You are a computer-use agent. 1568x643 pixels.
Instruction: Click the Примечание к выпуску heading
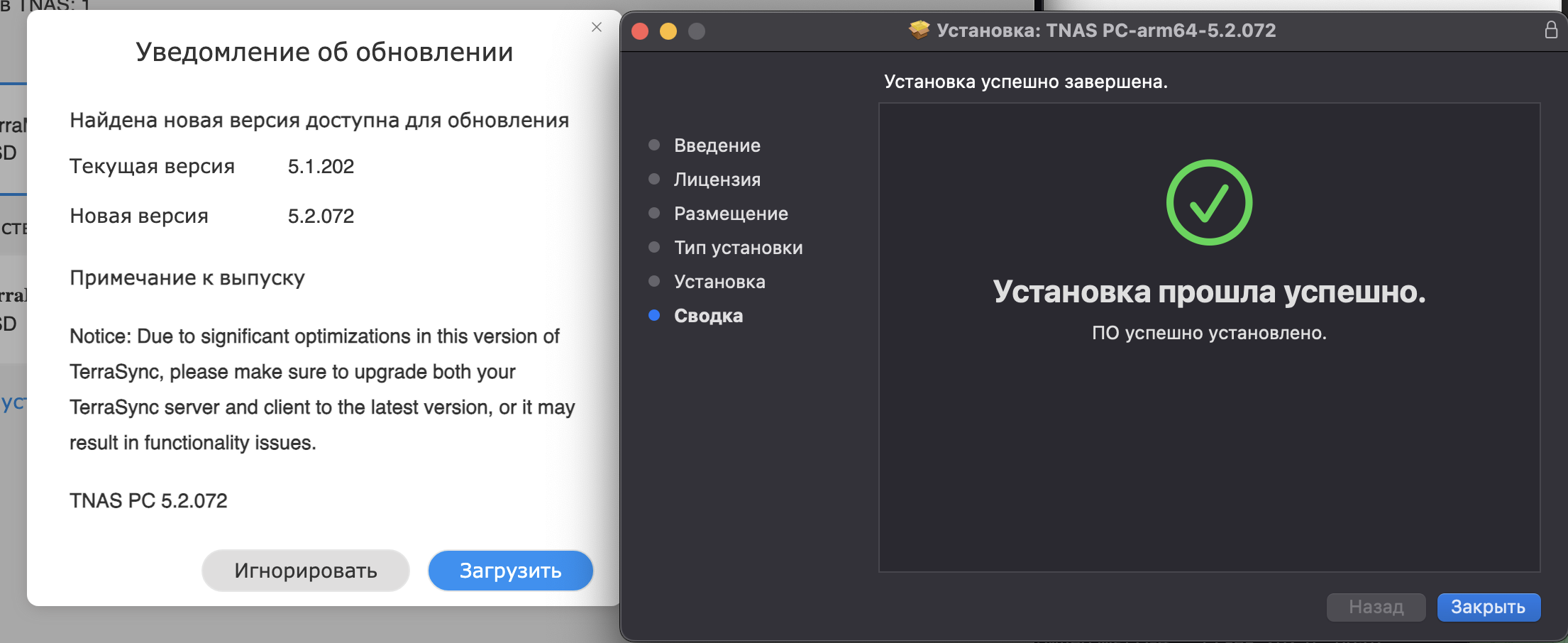(187, 278)
